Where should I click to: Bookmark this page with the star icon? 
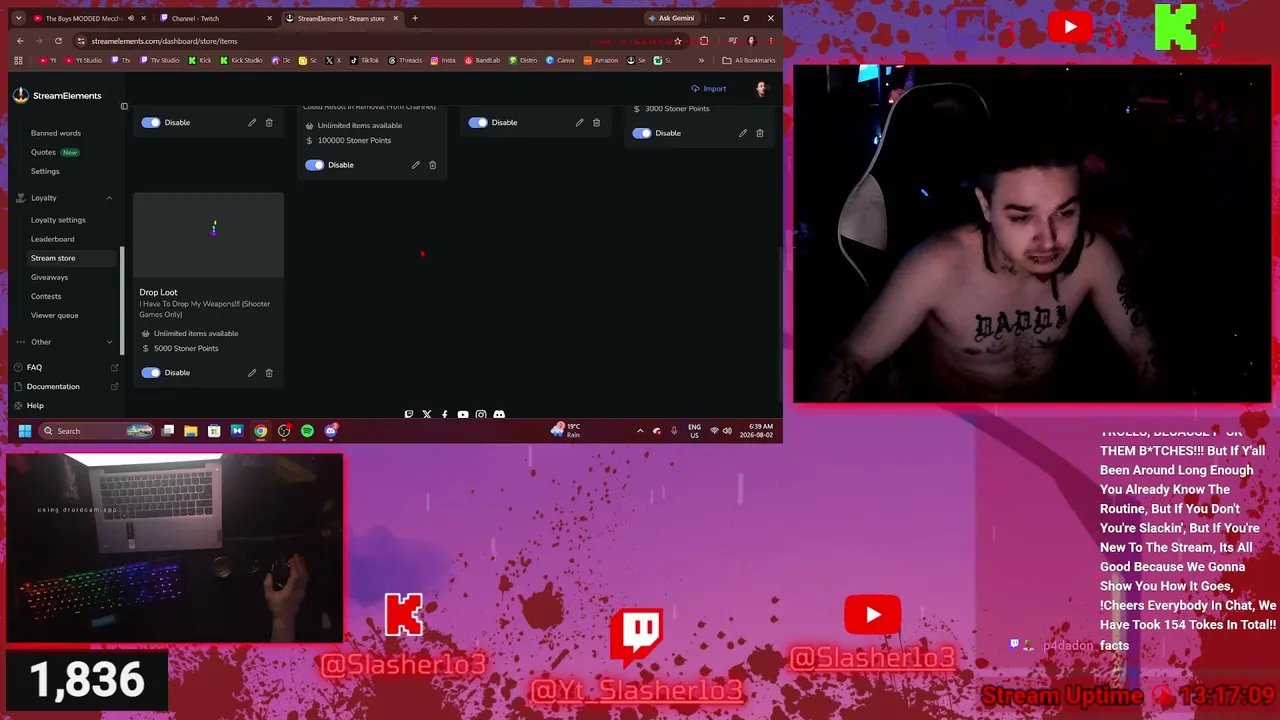click(x=678, y=41)
